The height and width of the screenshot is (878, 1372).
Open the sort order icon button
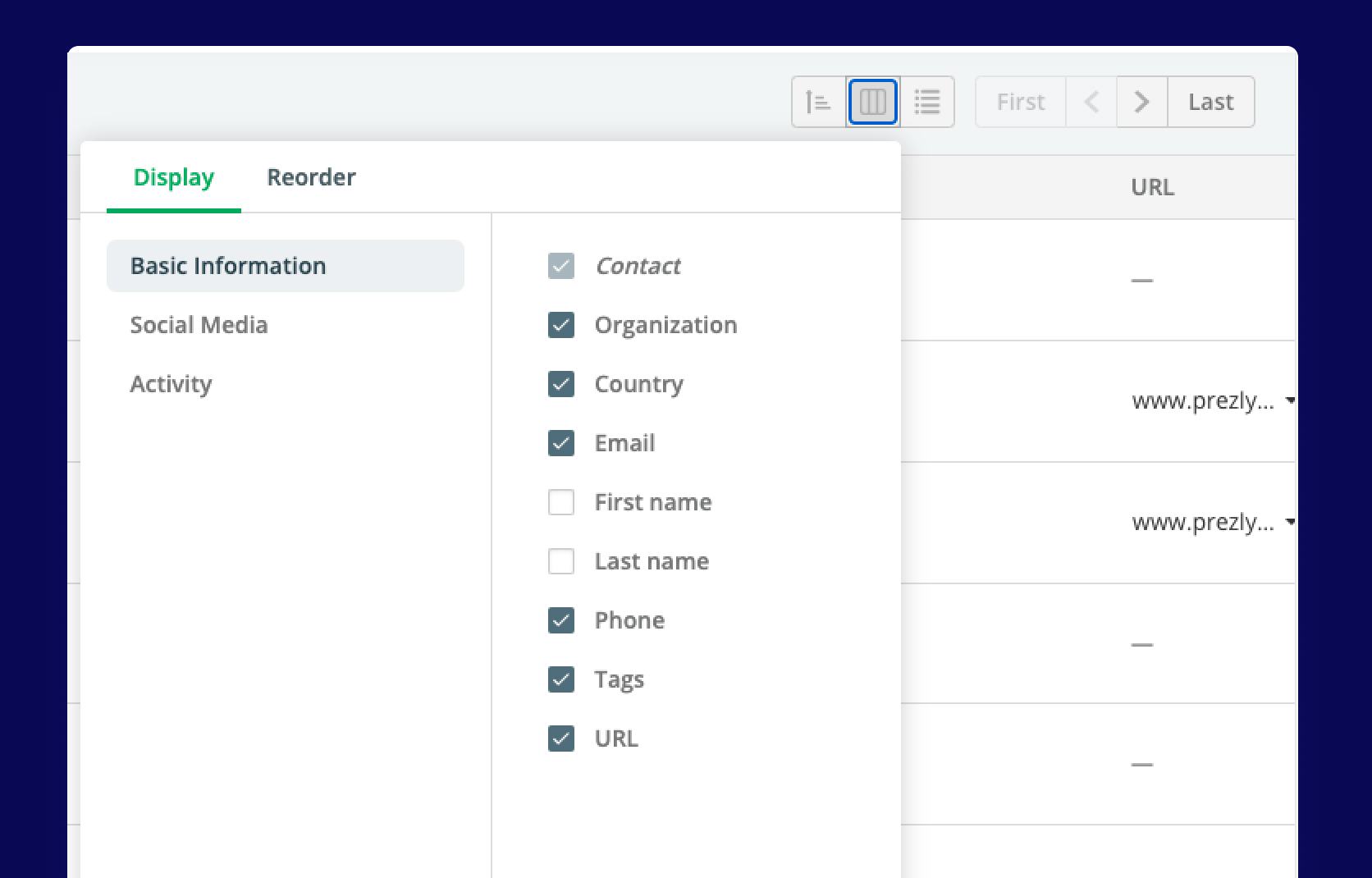click(819, 102)
